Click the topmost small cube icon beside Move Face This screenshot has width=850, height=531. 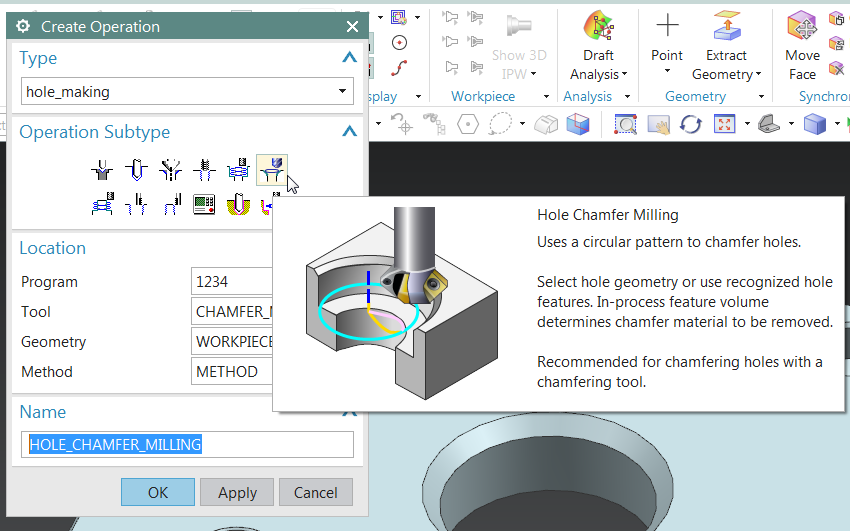836,19
